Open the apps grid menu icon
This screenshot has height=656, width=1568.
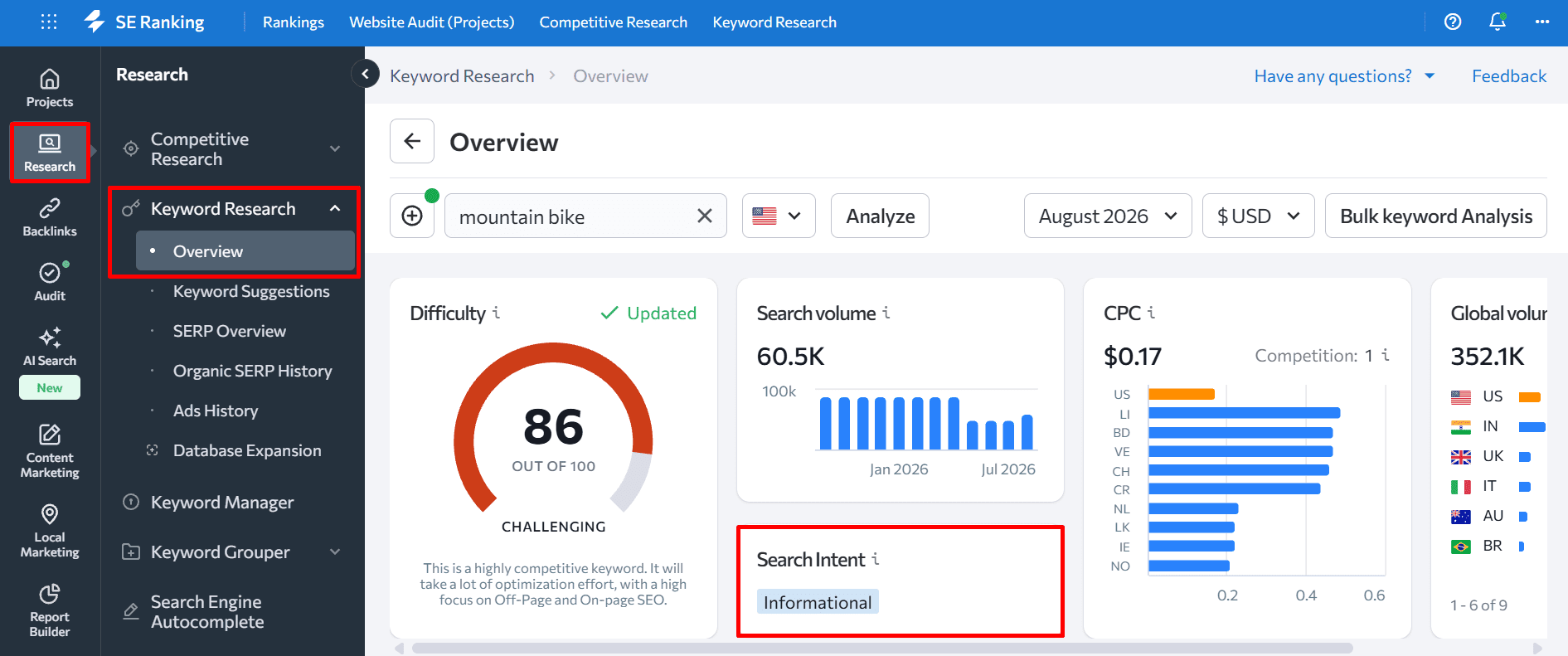49,22
